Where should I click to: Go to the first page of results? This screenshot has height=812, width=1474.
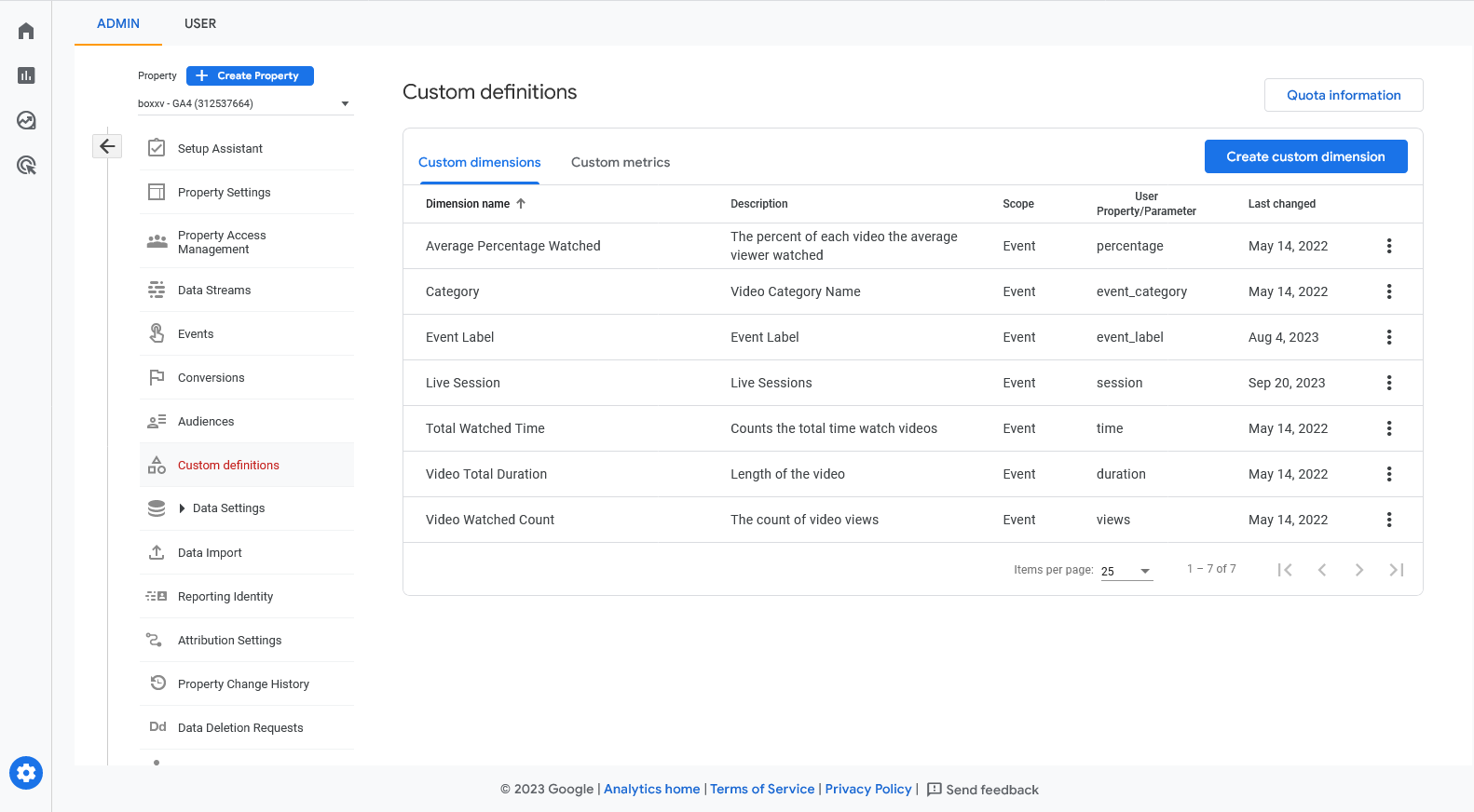pyautogui.click(x=1285, y=570)
